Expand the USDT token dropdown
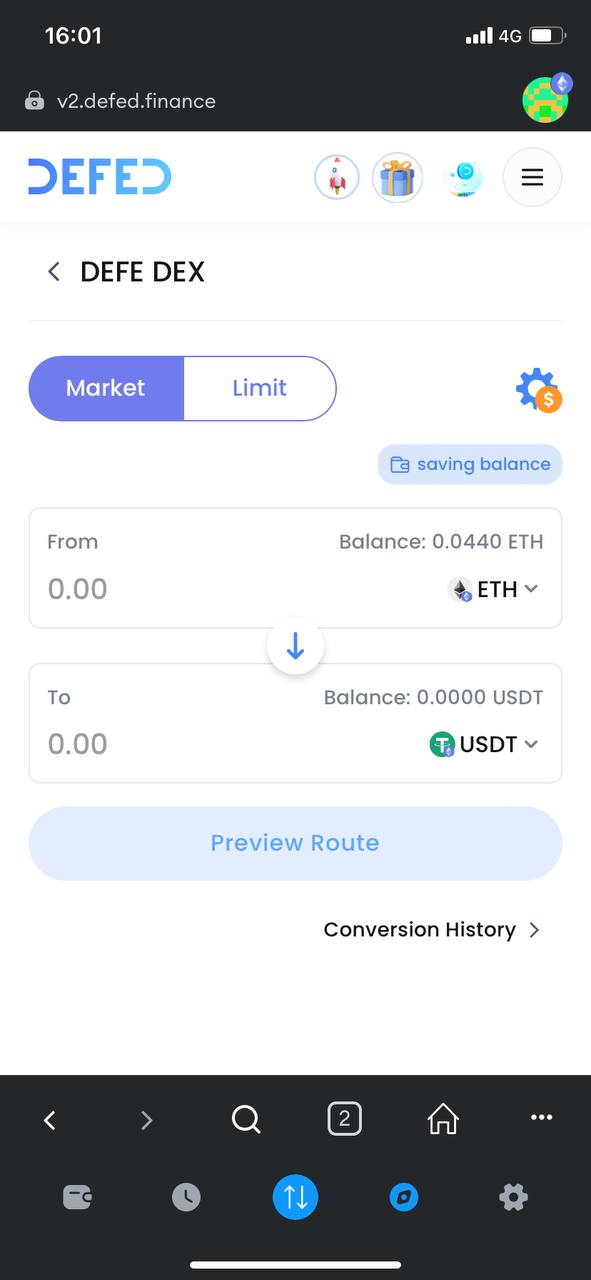The image size is (591, 1280). (484, 744)
